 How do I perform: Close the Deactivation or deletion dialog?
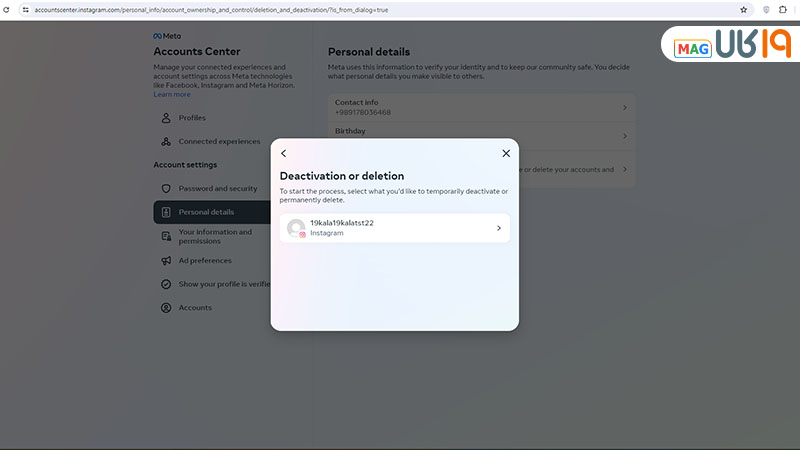[506, 153]
